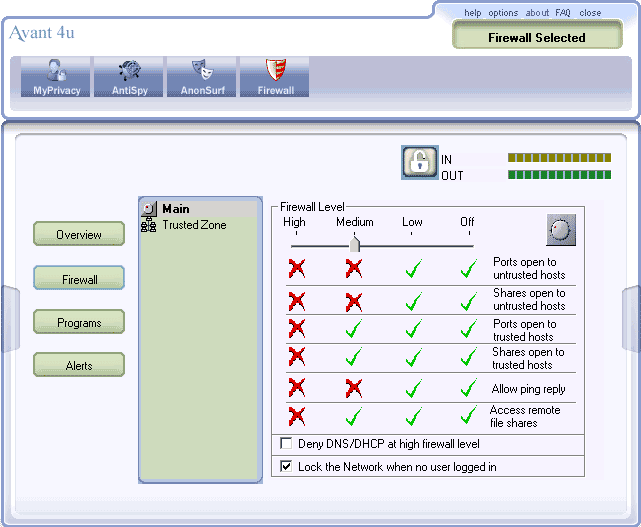Open the help menu link
The height and width of the screenshot is (527, 641).
point(473,13)
